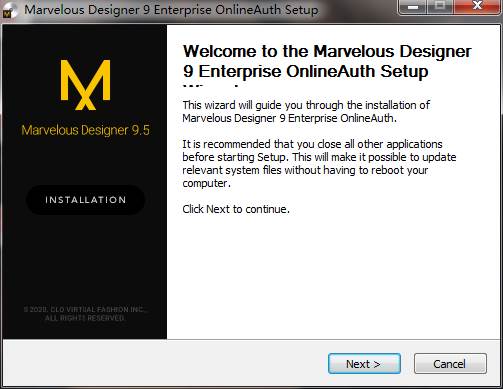Click the 'Welcome to the Marvelous Designer' heading
Viewport: 503px width, 389px height.
(x=327, y=62)
